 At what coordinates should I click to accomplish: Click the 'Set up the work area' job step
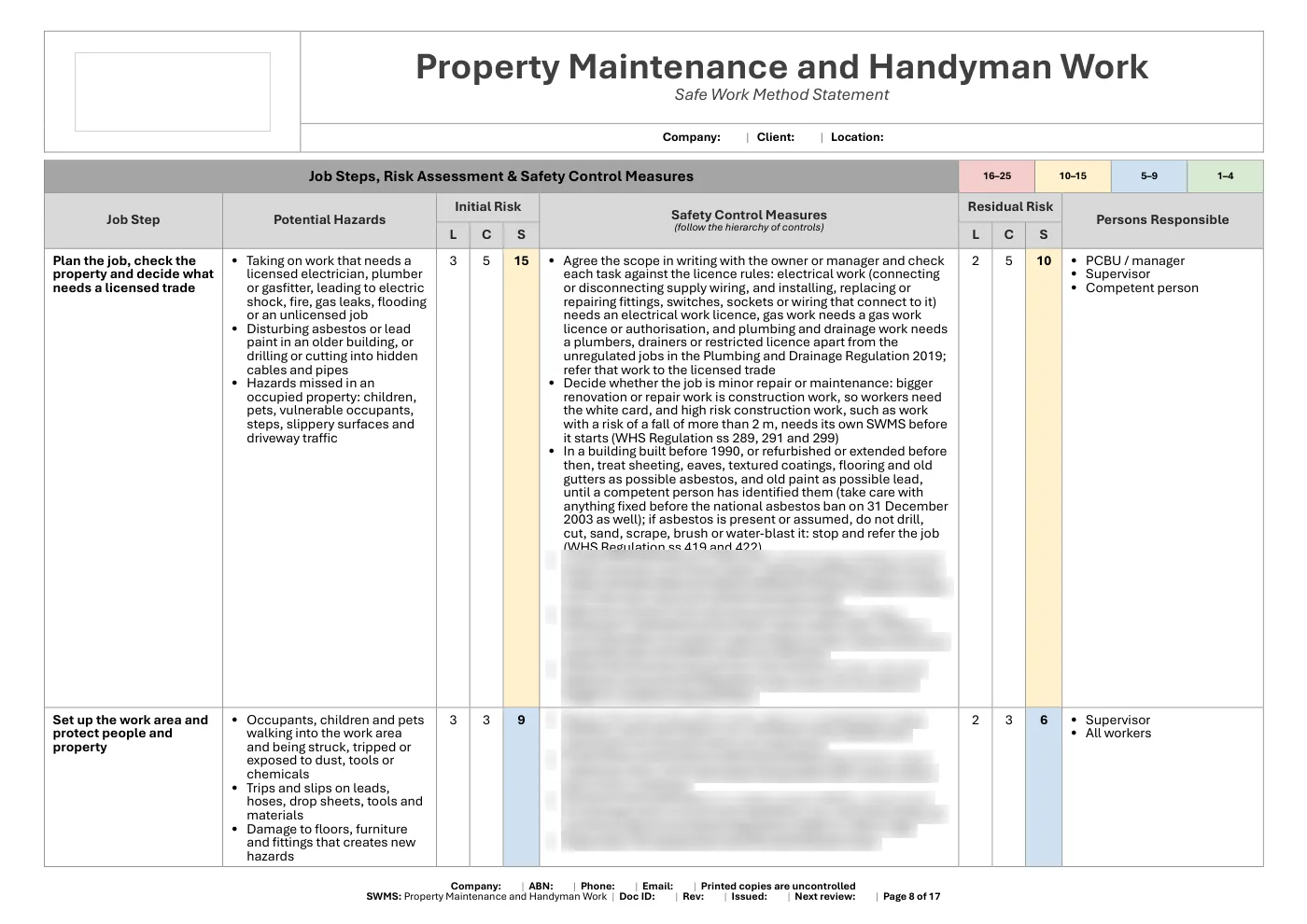pyautogui.click(x=130, y=734)
